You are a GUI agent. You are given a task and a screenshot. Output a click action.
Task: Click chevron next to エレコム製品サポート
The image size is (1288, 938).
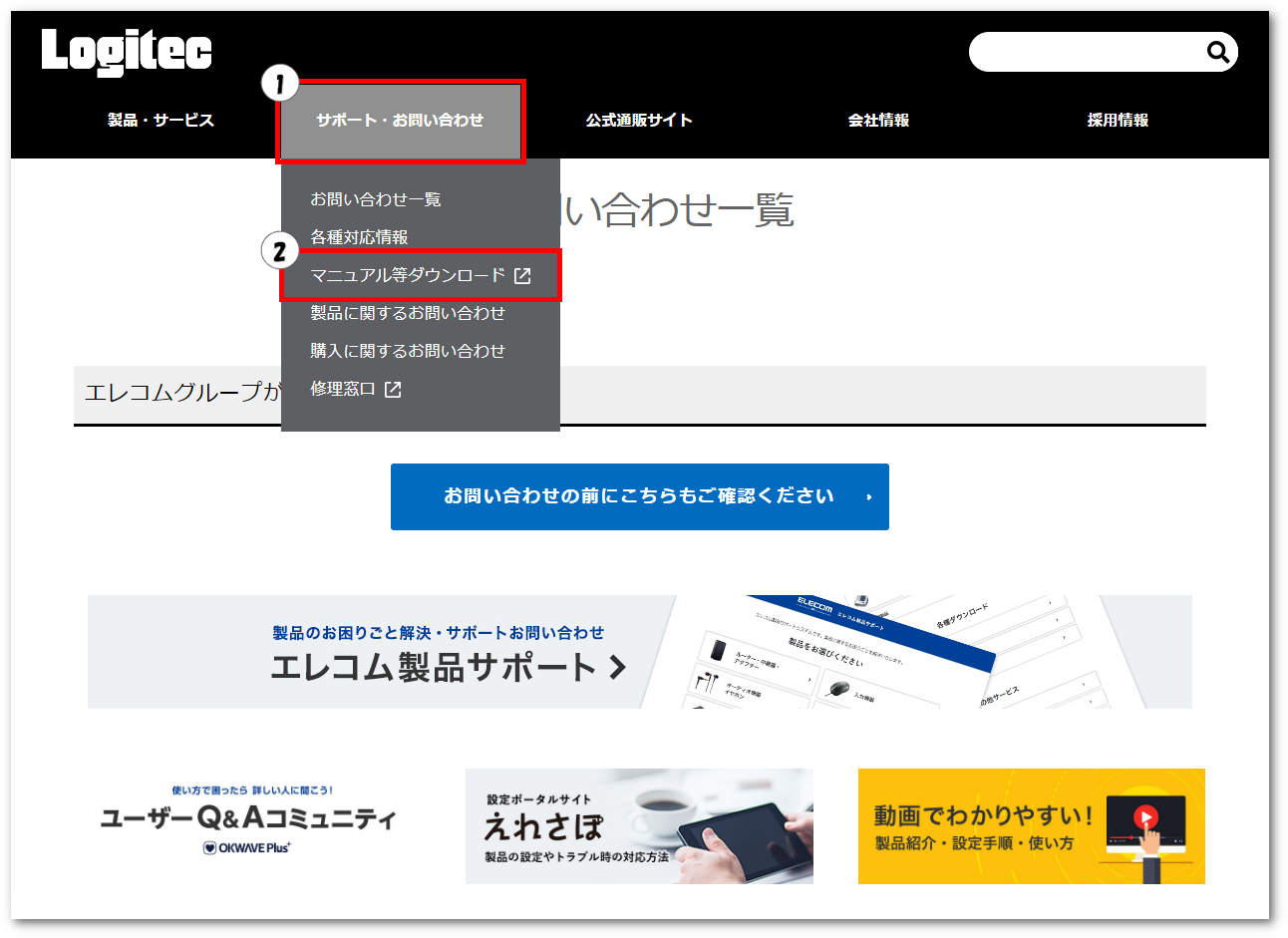click(618, 667)
